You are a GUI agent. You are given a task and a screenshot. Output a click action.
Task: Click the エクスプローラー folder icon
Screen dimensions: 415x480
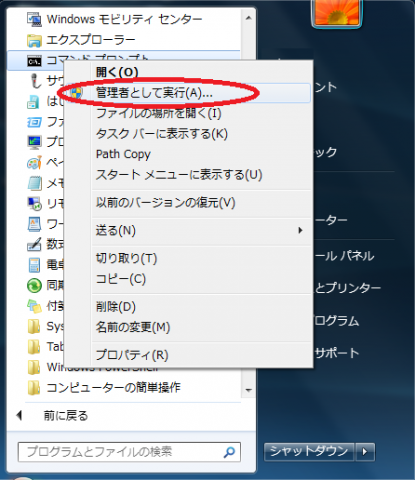34,40
